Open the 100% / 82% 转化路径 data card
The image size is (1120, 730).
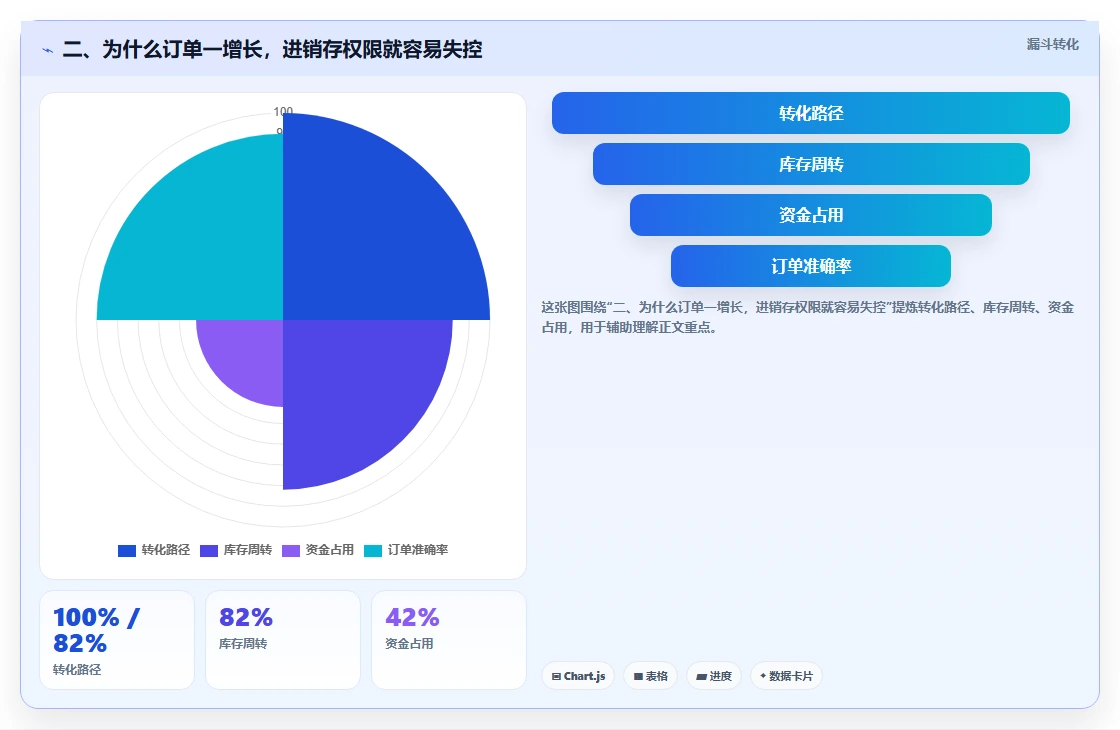point(116,640)
